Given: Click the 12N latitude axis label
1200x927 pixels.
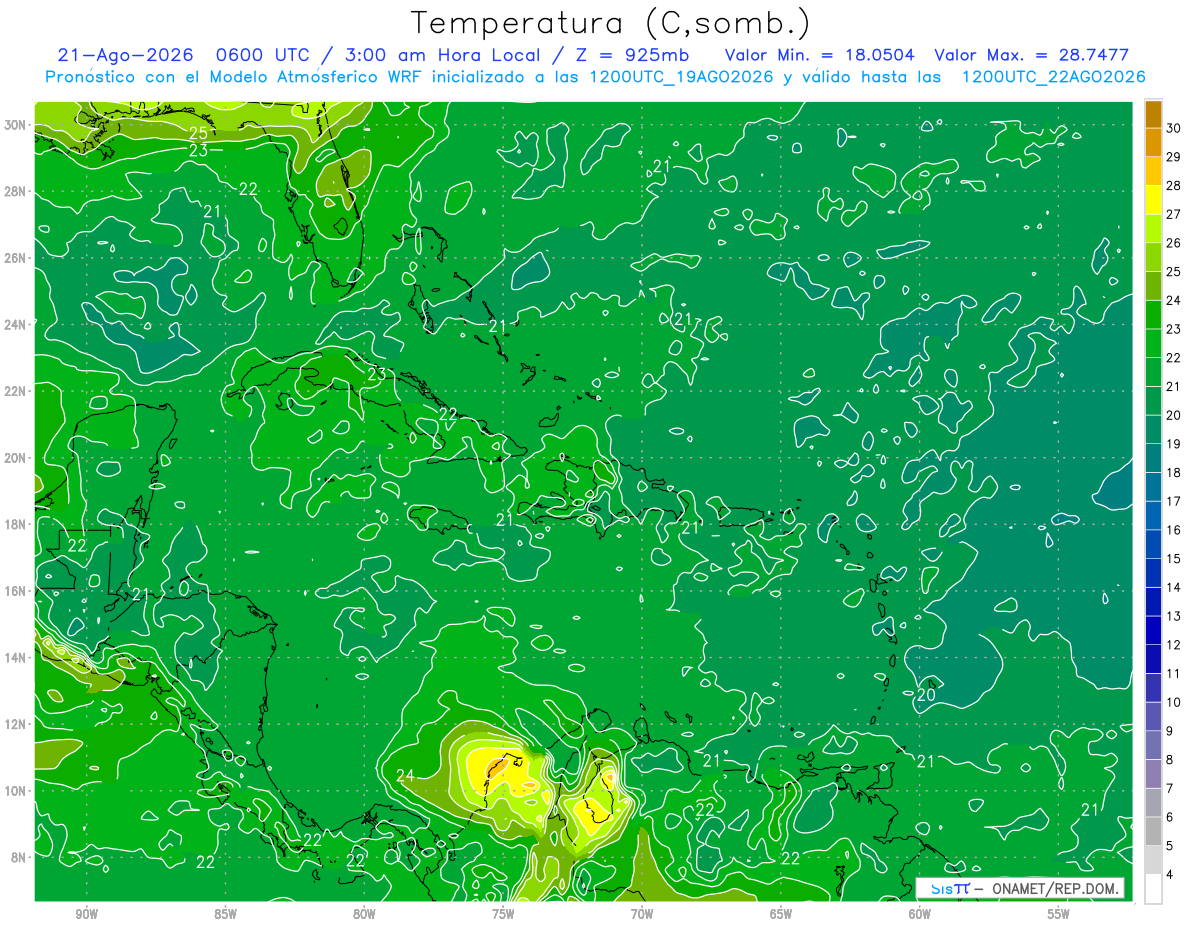Looking at the screenshot, I should [17, 724].
